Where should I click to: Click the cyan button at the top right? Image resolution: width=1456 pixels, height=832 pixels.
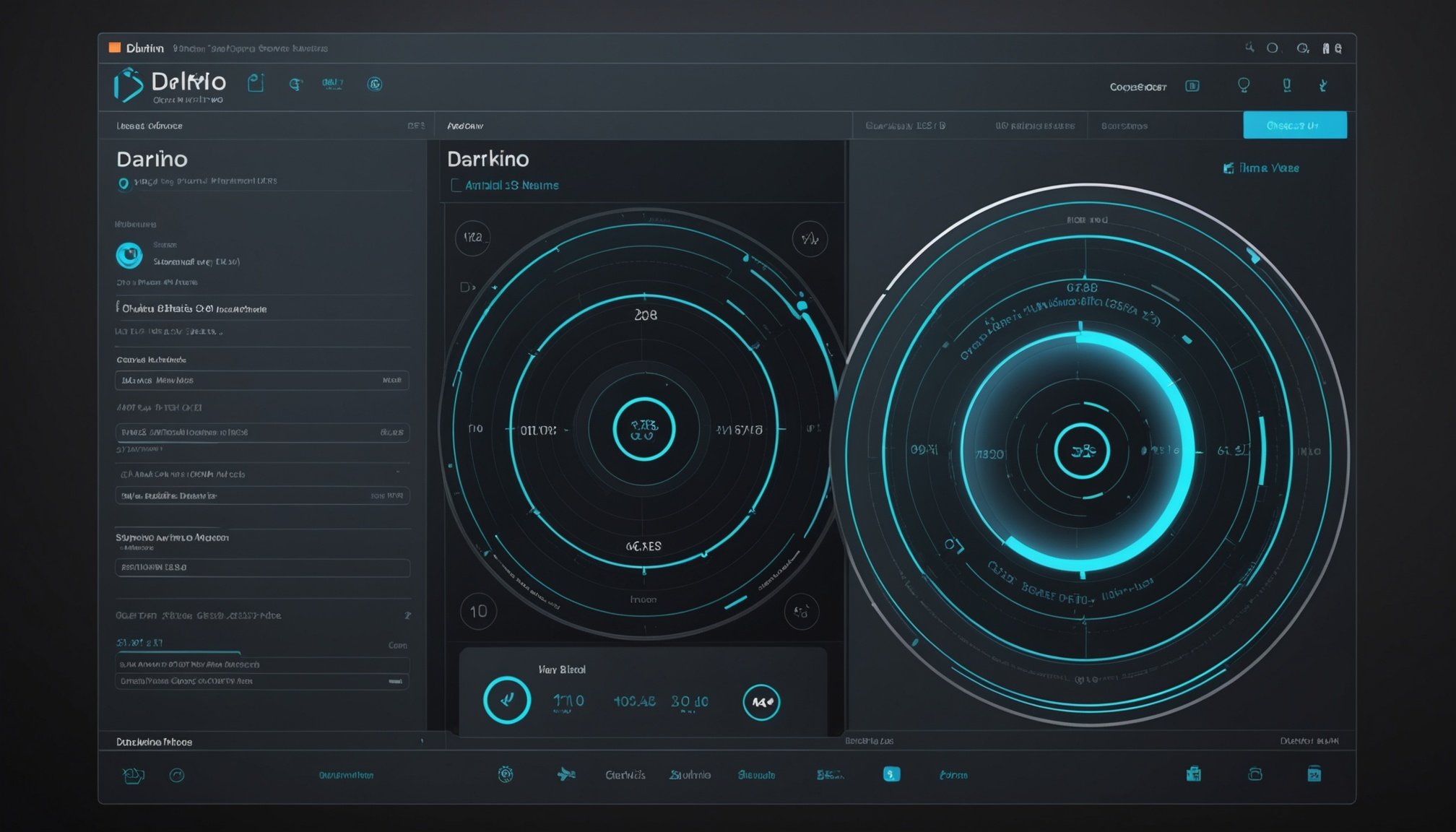pos(1294,126)
